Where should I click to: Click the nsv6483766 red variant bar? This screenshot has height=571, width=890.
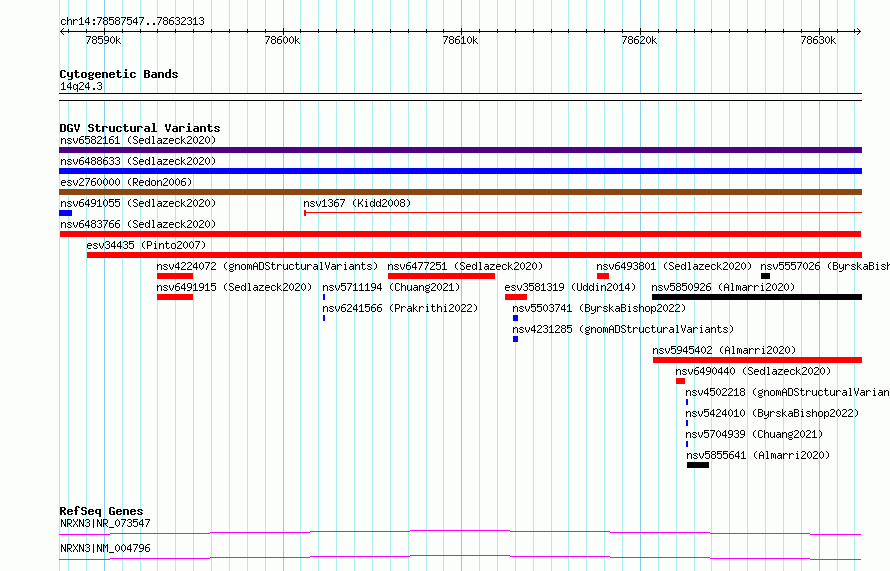[x=460, y=234]
